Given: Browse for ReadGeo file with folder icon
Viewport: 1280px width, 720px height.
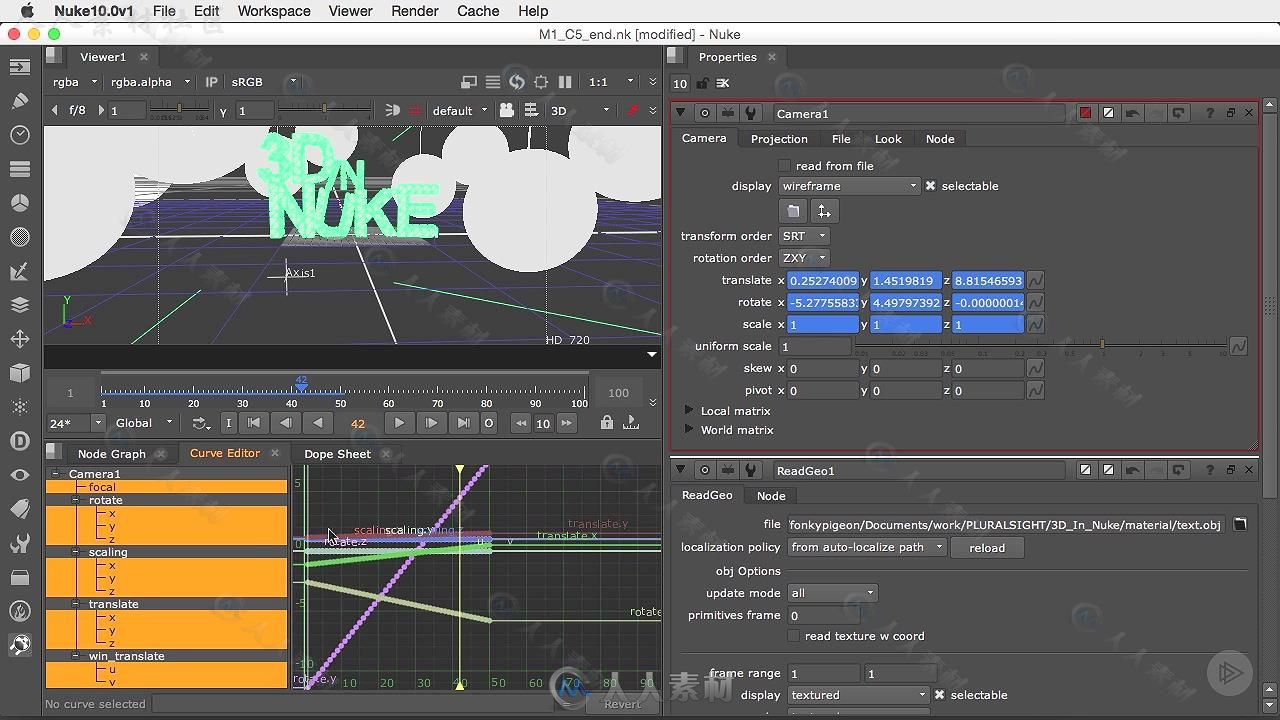Looking at the screenshot, I should tap(1240, 524).
